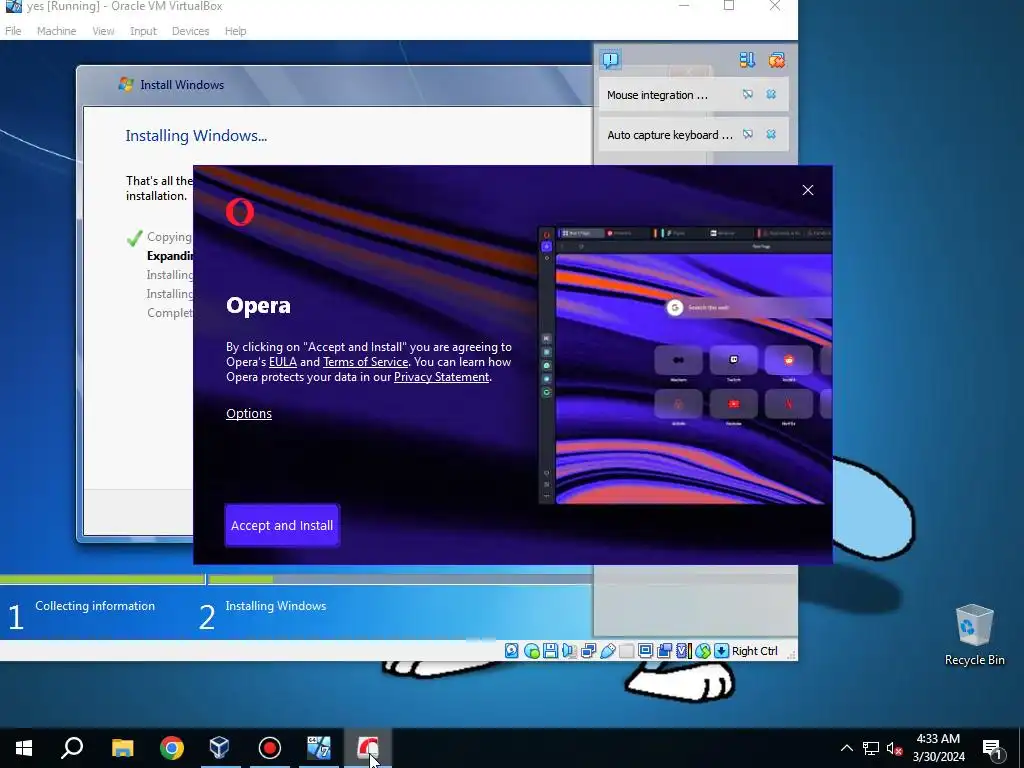Screen dimensions: 1024x768
Task: Click the audio indicator in VirtualBox status bar
Action: [x=569, y=650]
